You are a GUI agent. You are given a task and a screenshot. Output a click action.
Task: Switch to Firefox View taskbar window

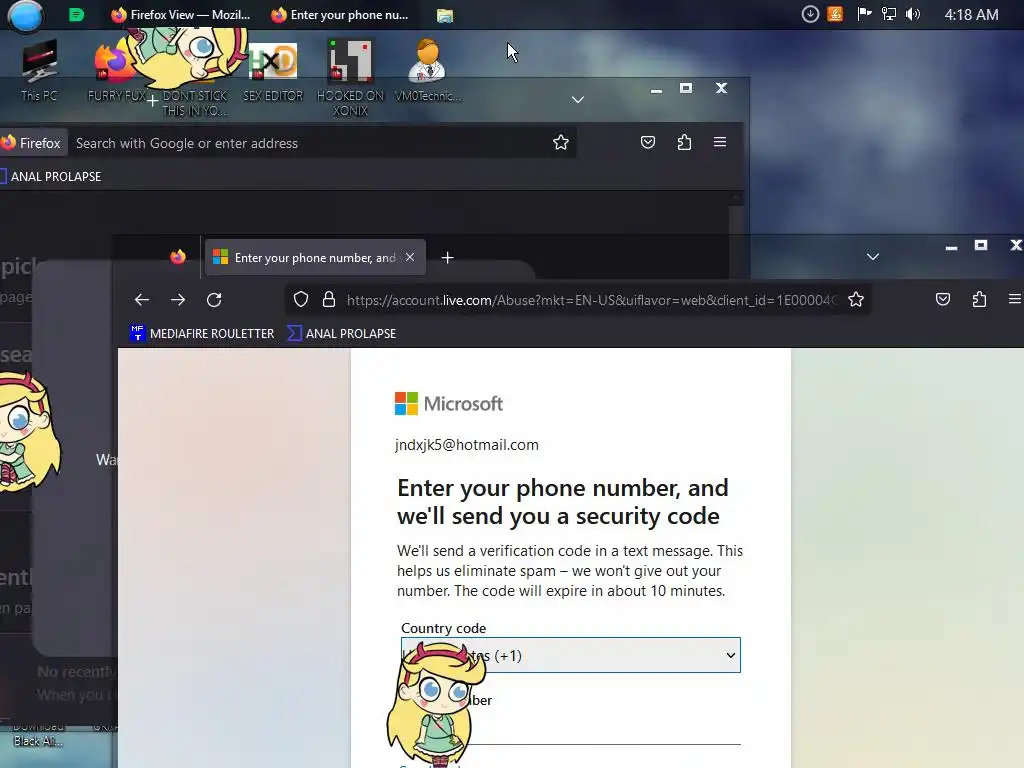181,15
